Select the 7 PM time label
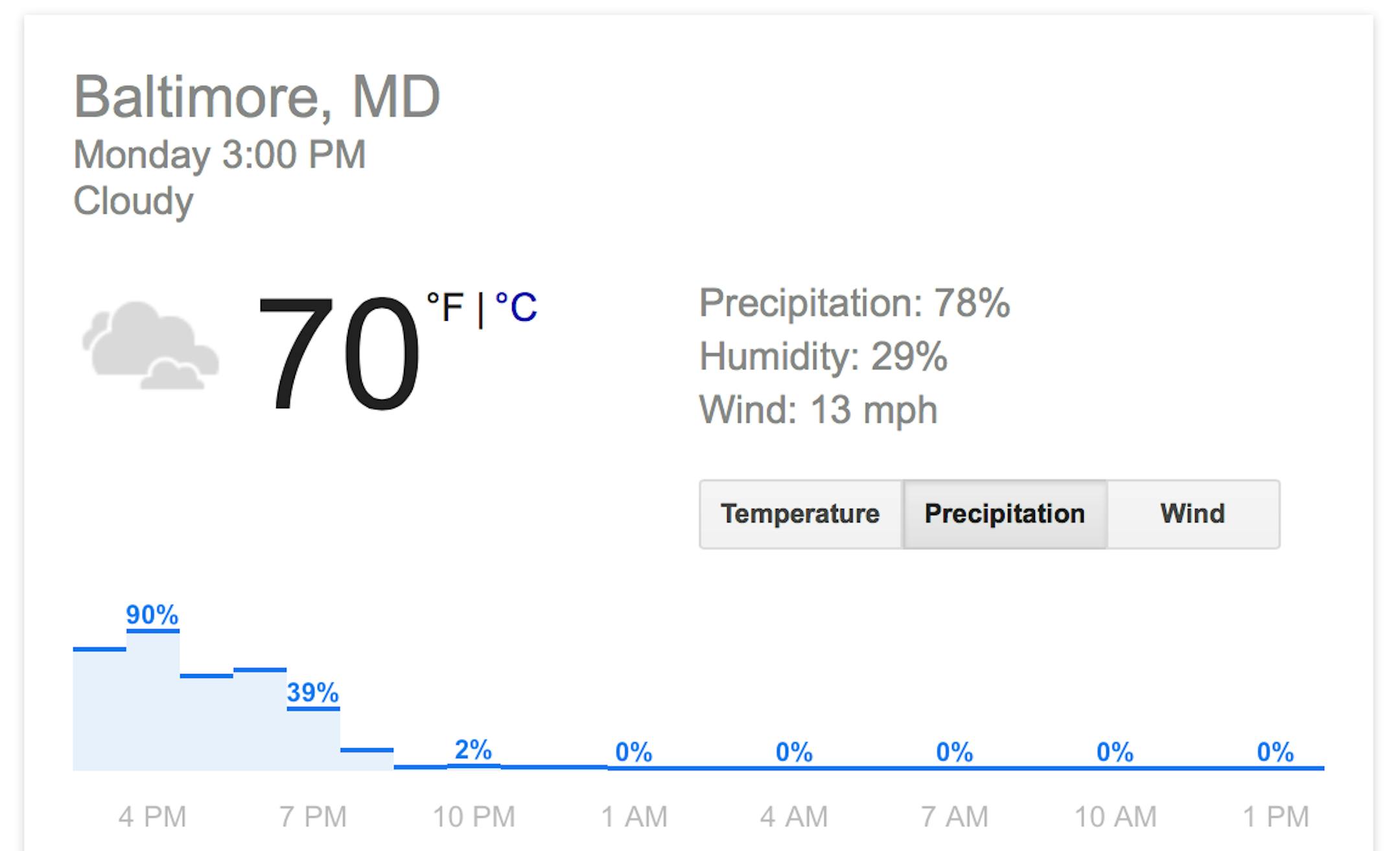This screenshot has width=1400, height=851. click(x=313, y=817)
